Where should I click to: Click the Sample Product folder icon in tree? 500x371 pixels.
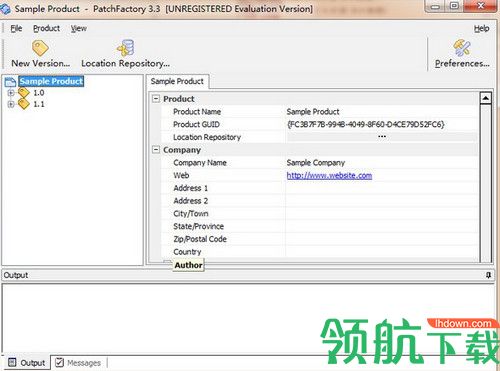click(10, 81)
